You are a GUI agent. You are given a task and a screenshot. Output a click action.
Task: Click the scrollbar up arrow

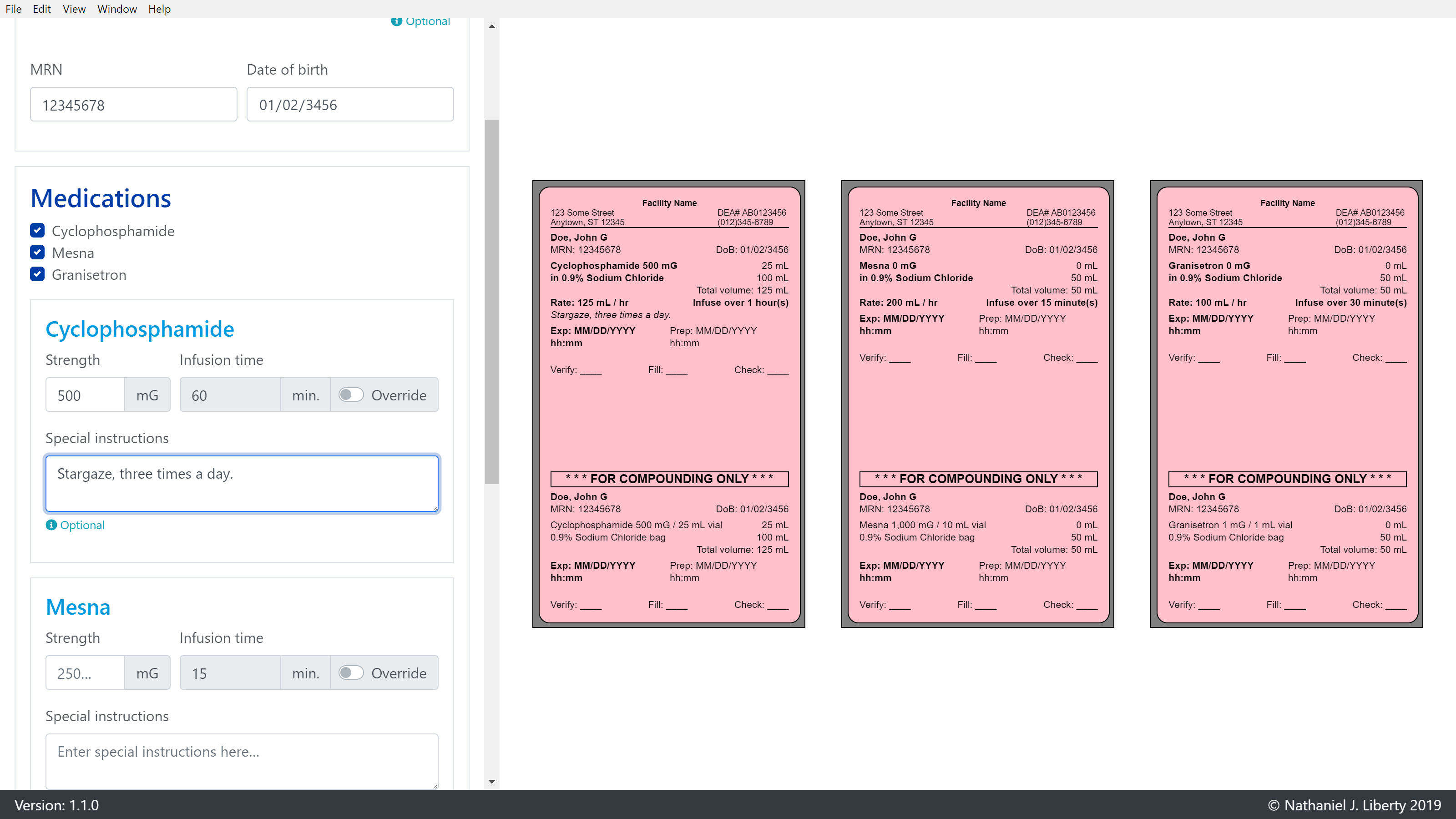pos(492,26)
